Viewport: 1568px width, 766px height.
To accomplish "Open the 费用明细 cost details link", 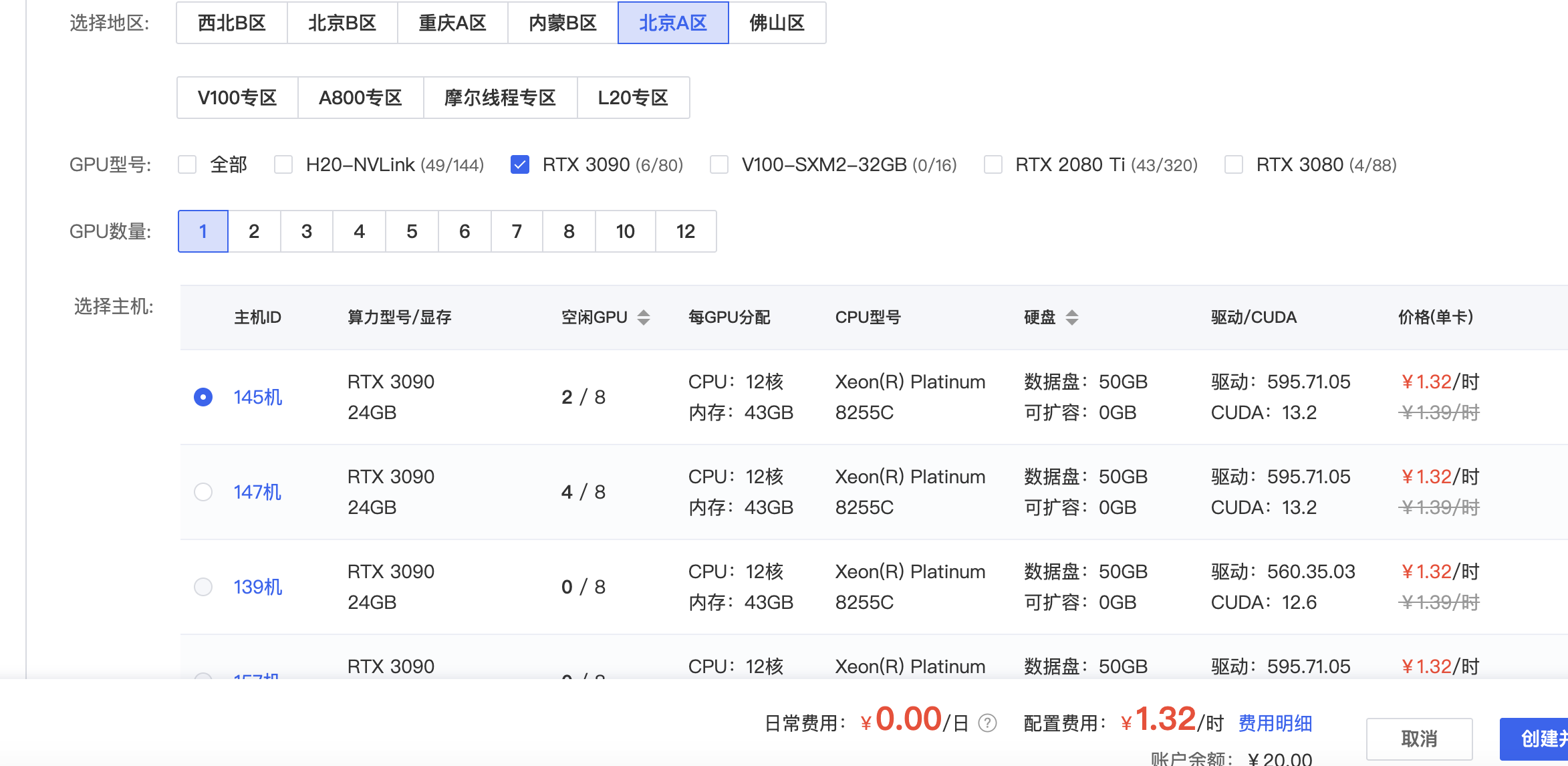I will tap(1275, 723).
